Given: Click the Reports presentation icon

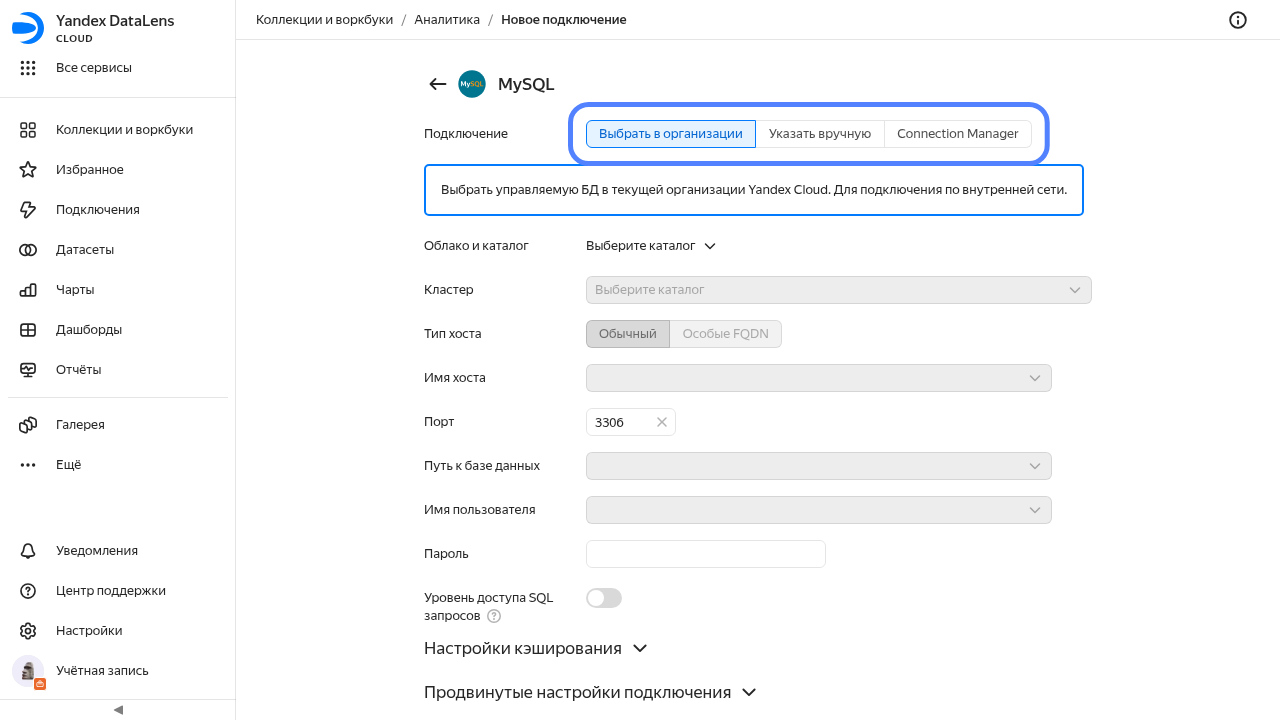Looking at the screenshot, I should coord(28,370).
